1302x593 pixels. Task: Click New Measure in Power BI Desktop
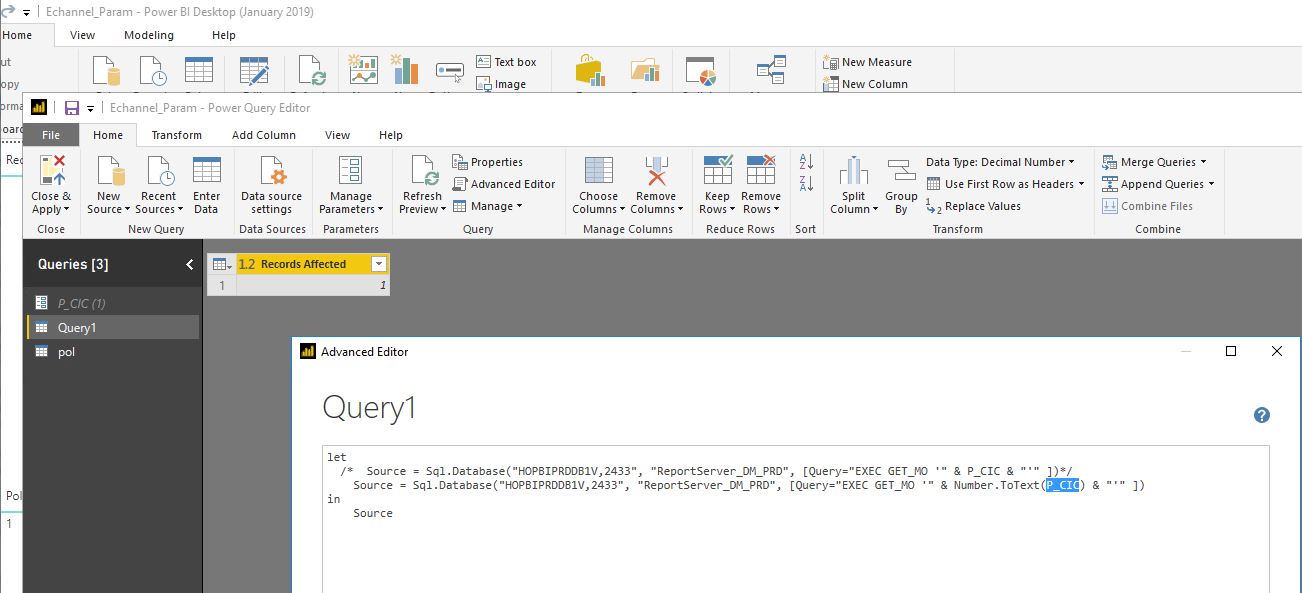tap(867, 62)
